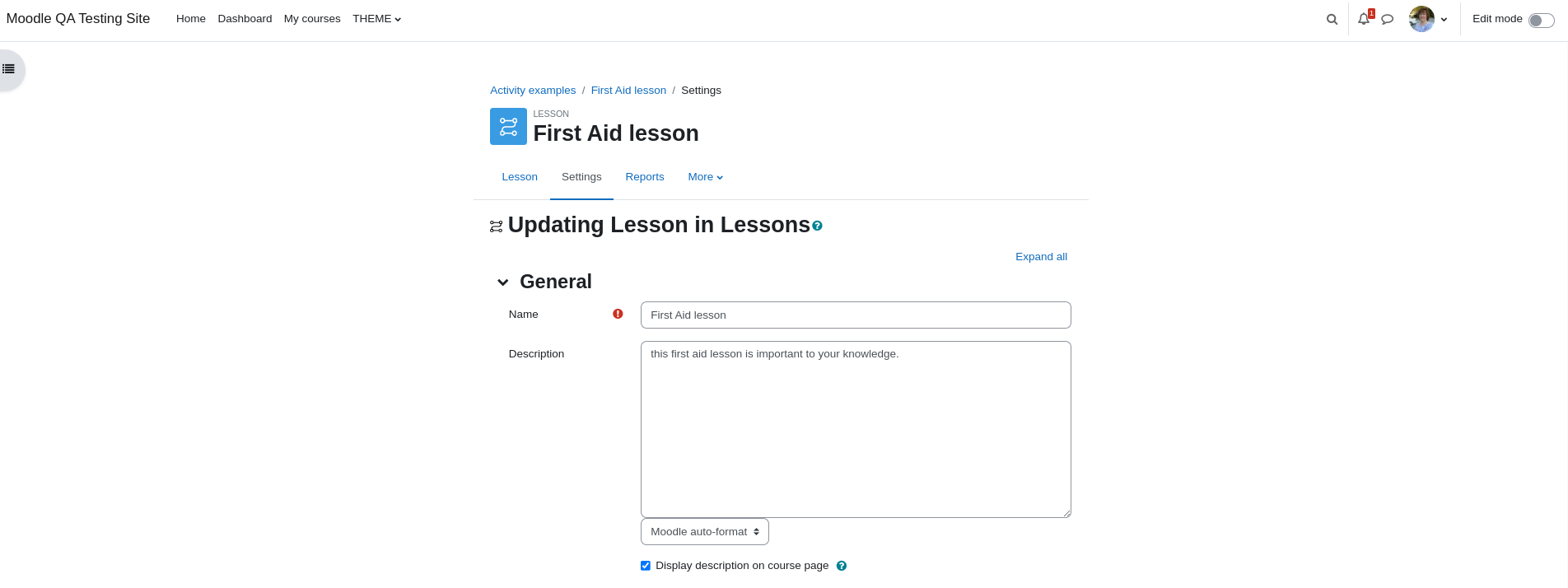
Task: Open the Moodle auto-format dropdown
Action: point(705,532)
